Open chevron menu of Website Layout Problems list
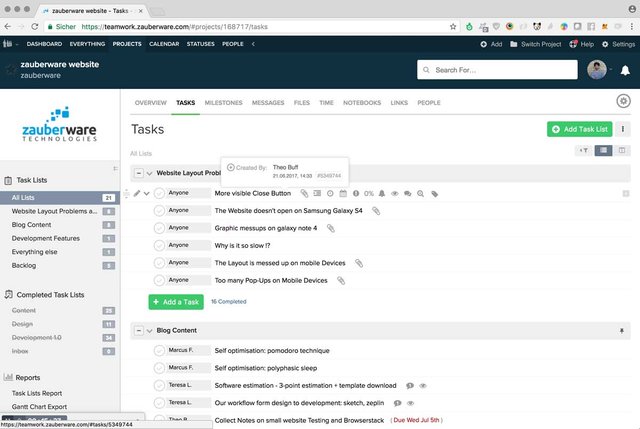The width and height of the screenshot is (640, 429). [x=149, y=173]
